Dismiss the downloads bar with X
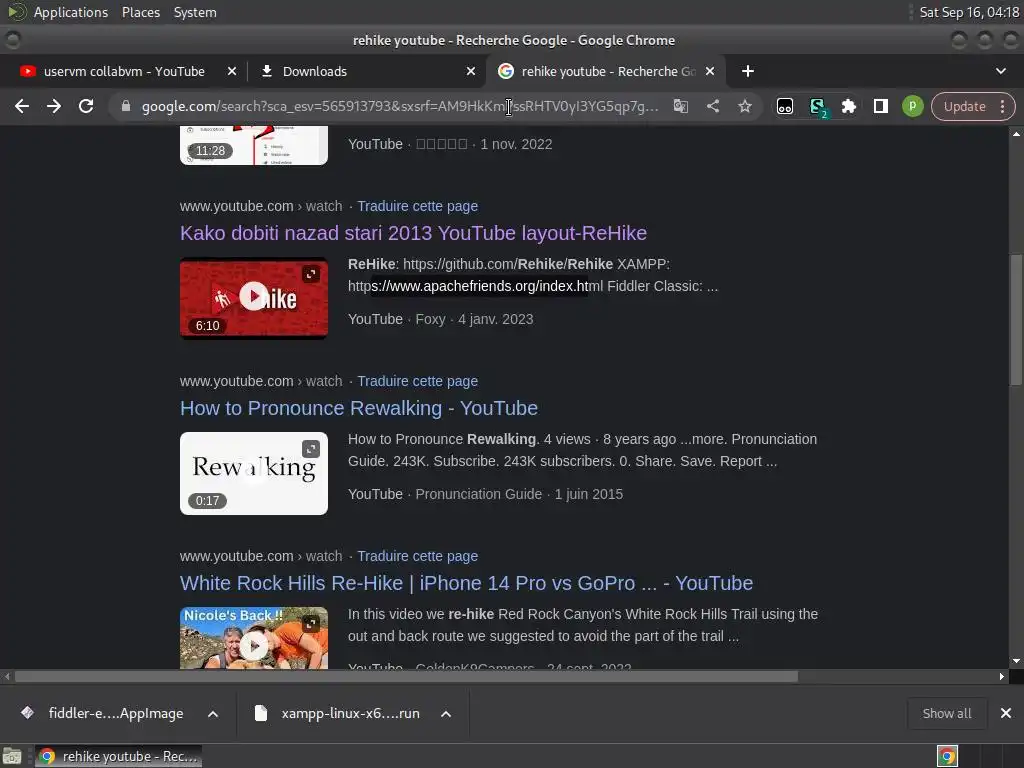The width and height of the screenshot is (1024, 768). point(1006,713)
